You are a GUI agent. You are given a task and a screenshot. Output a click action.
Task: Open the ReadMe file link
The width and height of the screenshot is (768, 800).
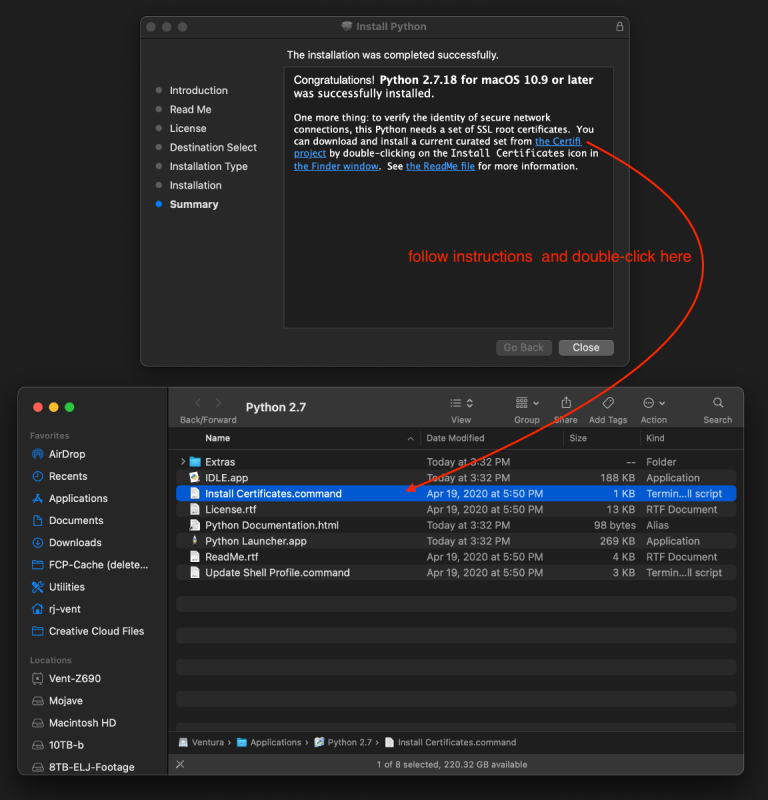point(440,166)
